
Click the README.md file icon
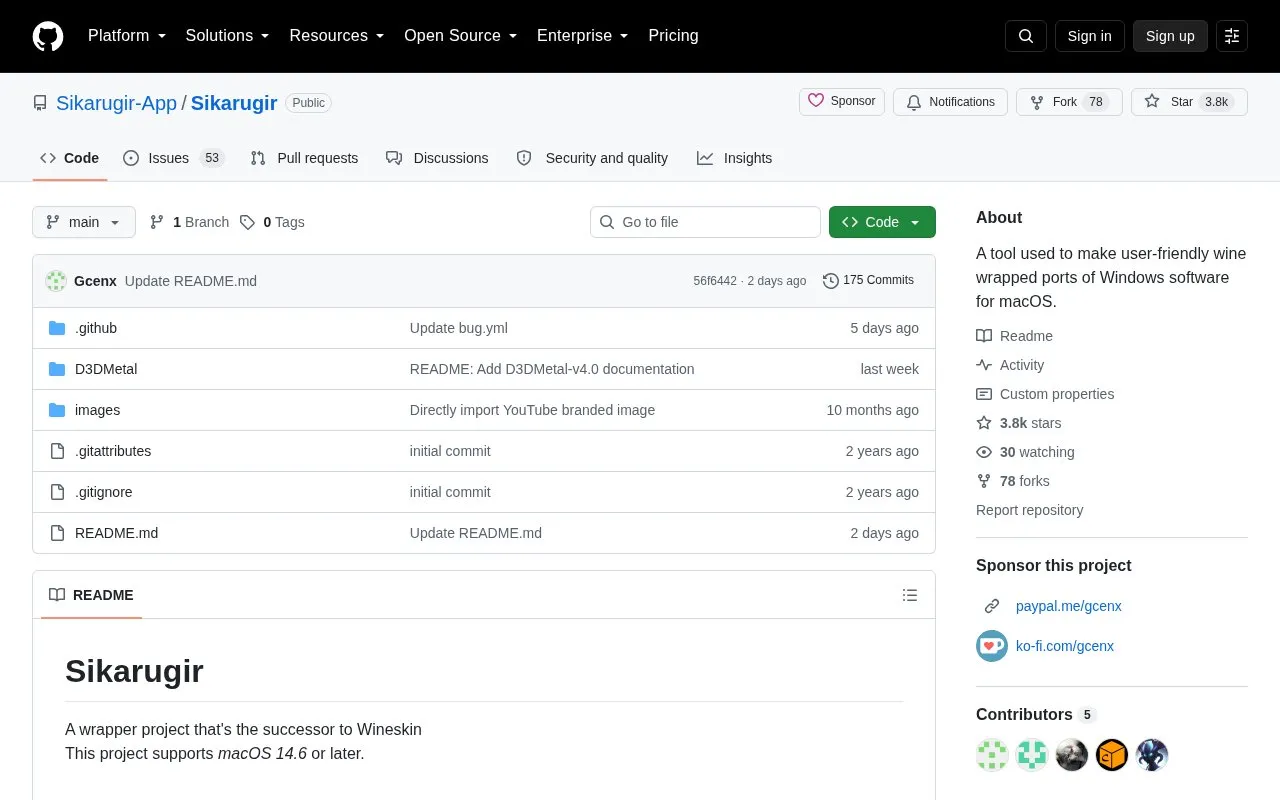pos(57,533)
